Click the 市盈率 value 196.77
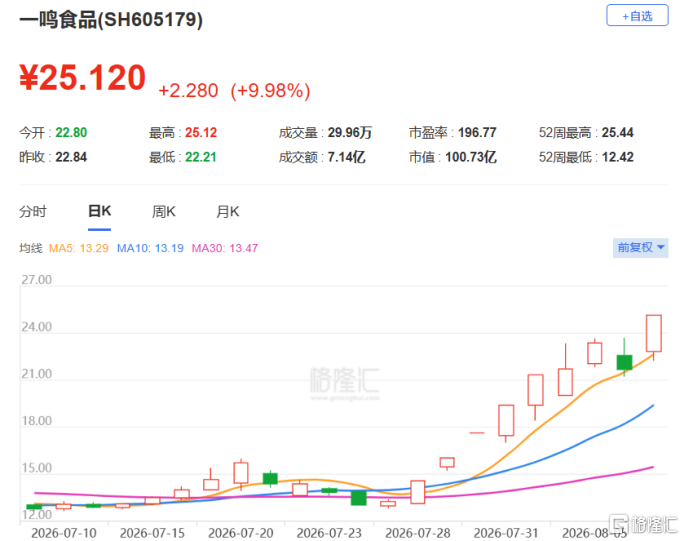This screenshot has width=684, height=541. (477, 132)
